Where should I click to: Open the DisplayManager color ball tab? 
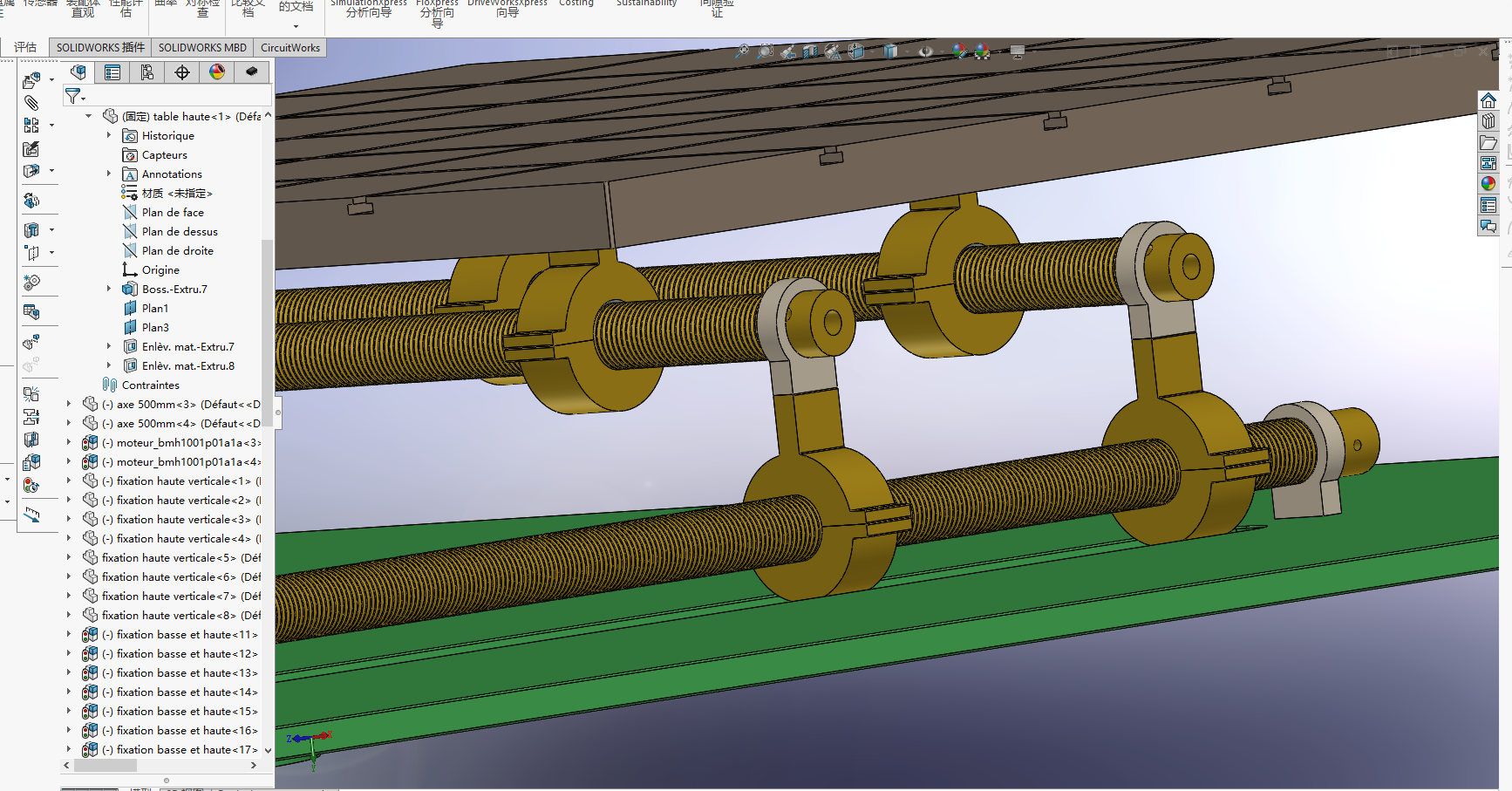click(217, 72)
